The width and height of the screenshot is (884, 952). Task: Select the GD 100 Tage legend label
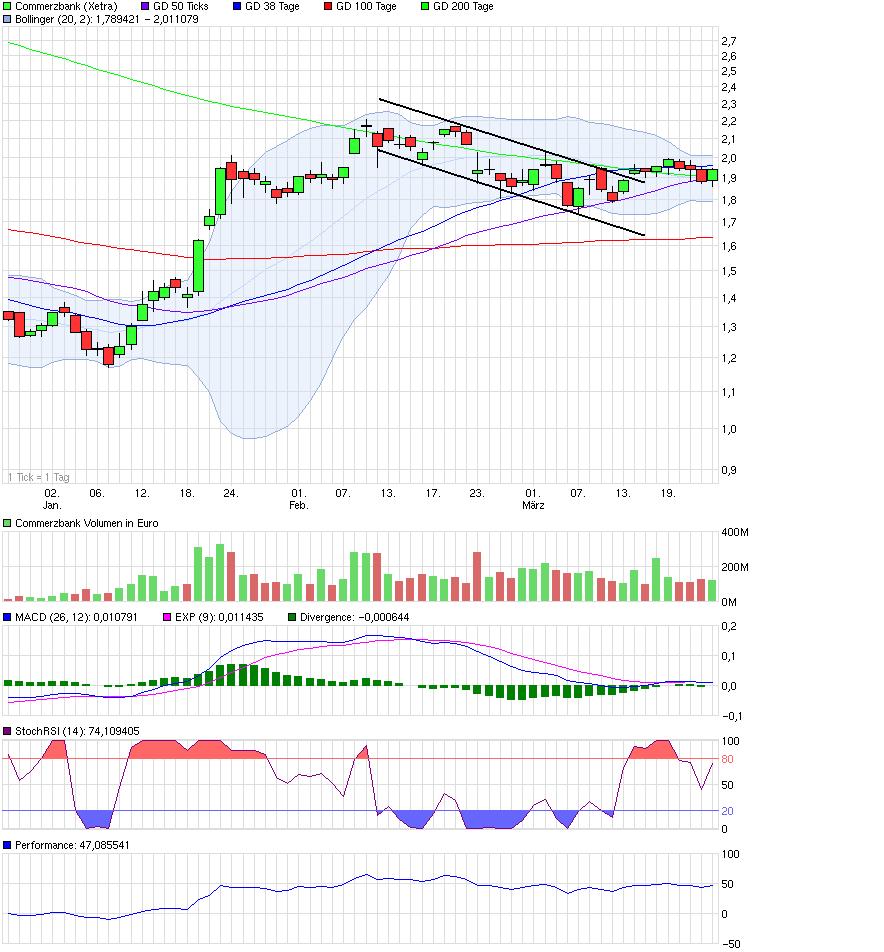[x=366, y=7]
